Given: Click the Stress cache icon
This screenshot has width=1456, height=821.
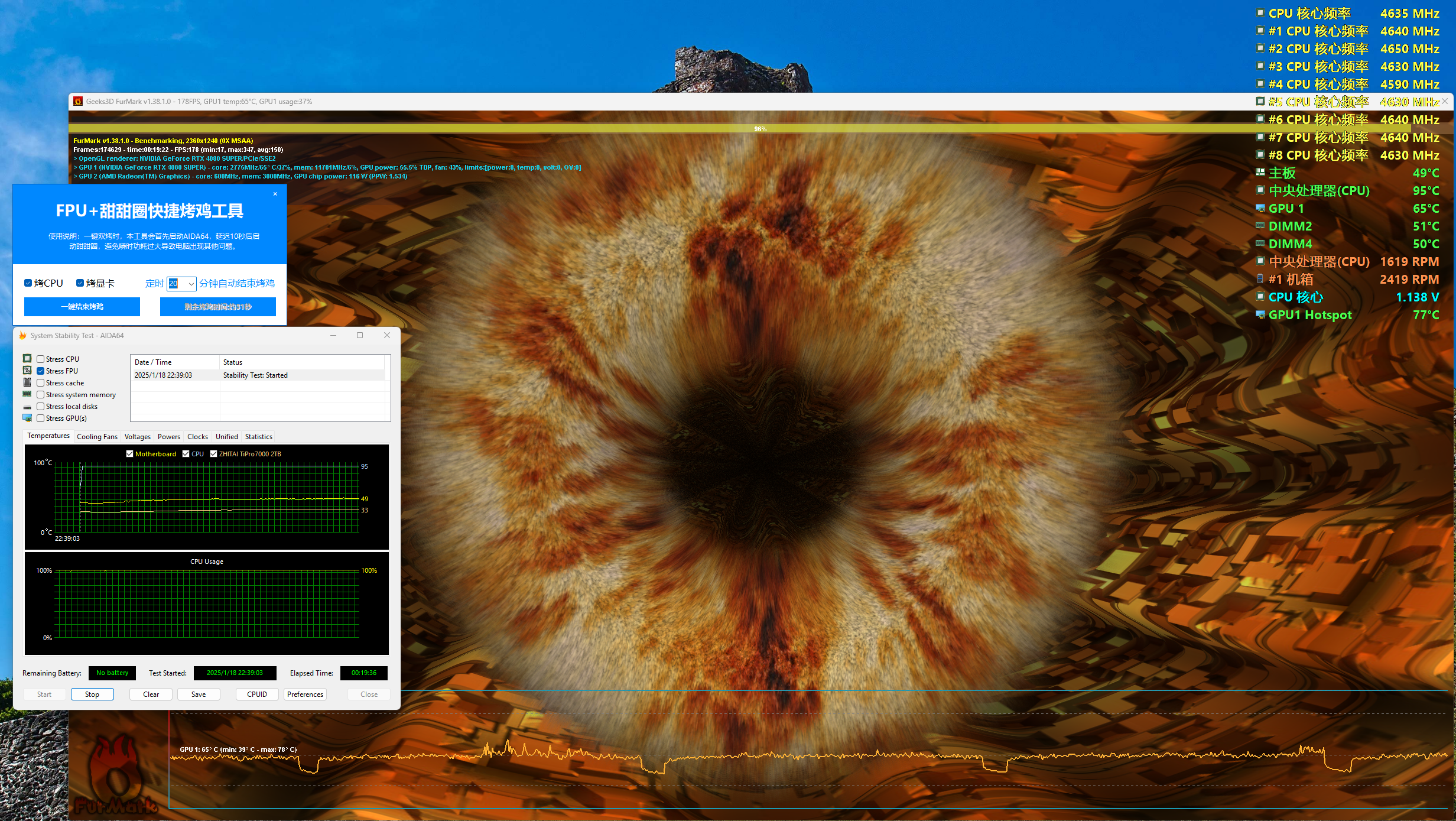Looking at the screenshot, I should click(27, 382).
